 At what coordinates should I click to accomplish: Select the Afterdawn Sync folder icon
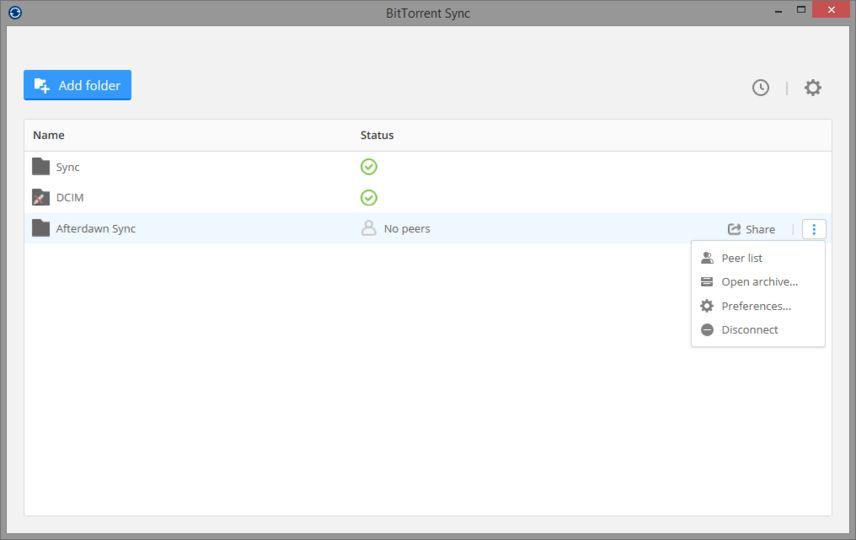[x=41, y=228]
